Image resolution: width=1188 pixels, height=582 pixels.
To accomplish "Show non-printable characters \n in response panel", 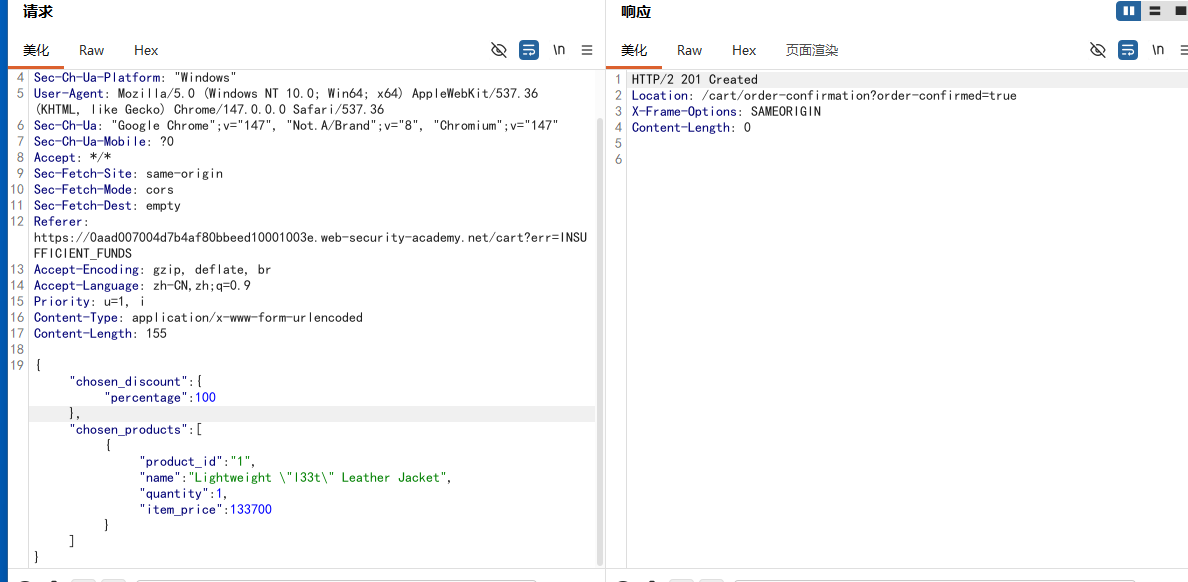I will [1158, 50].
